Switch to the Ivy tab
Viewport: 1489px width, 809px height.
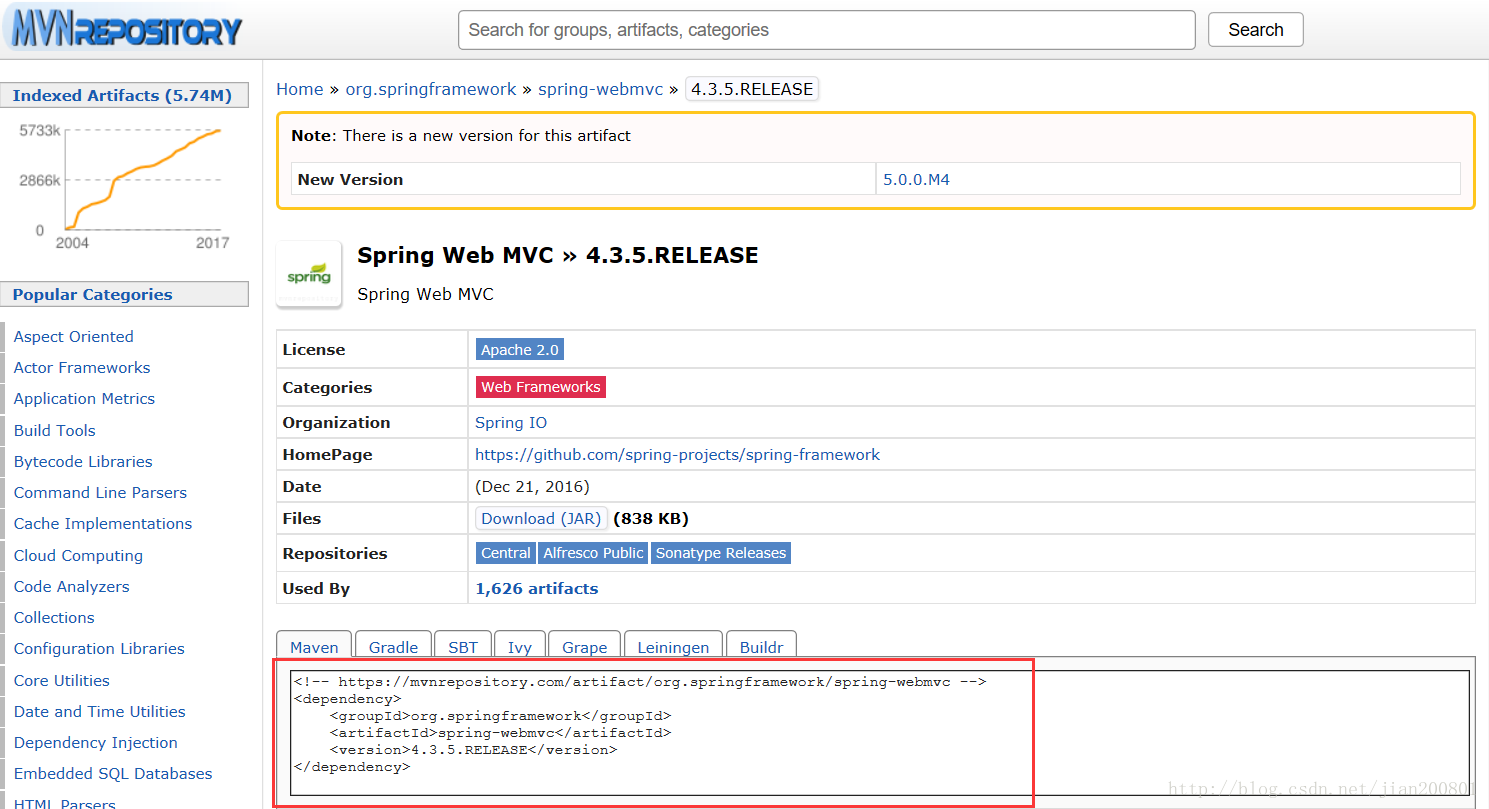tap(519, 646)
